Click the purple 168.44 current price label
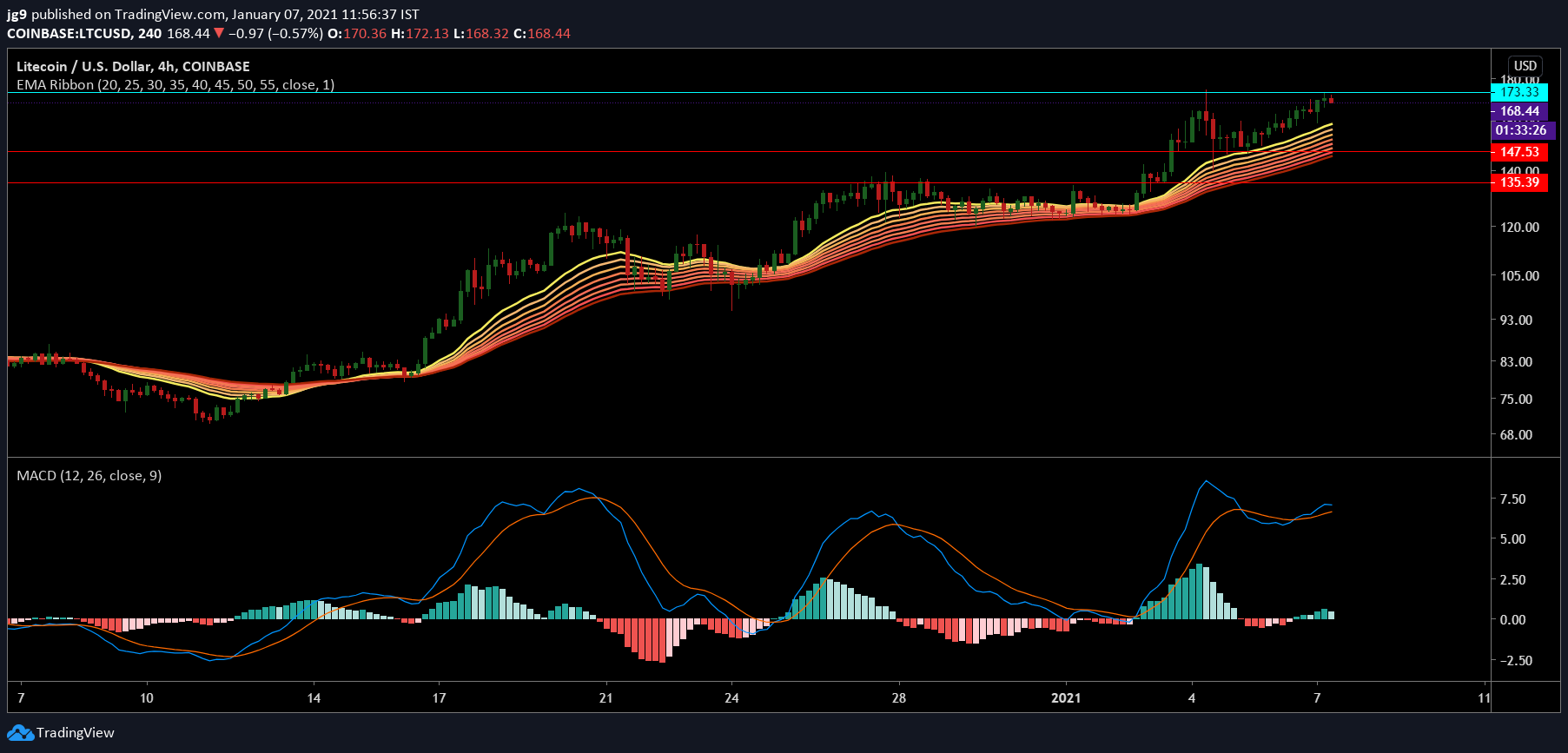The height and width of the screenshot is (753, 1568). tap(1519, 111)
